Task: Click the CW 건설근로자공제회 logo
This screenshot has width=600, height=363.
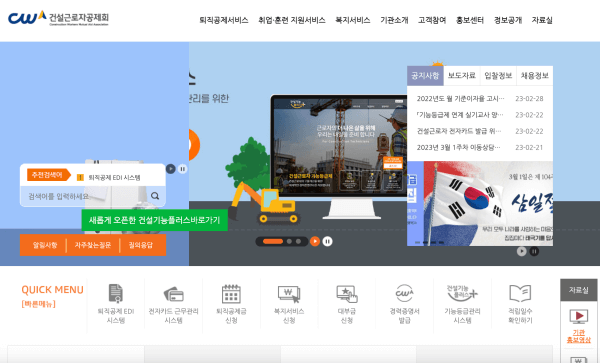Action: point(58,18)
